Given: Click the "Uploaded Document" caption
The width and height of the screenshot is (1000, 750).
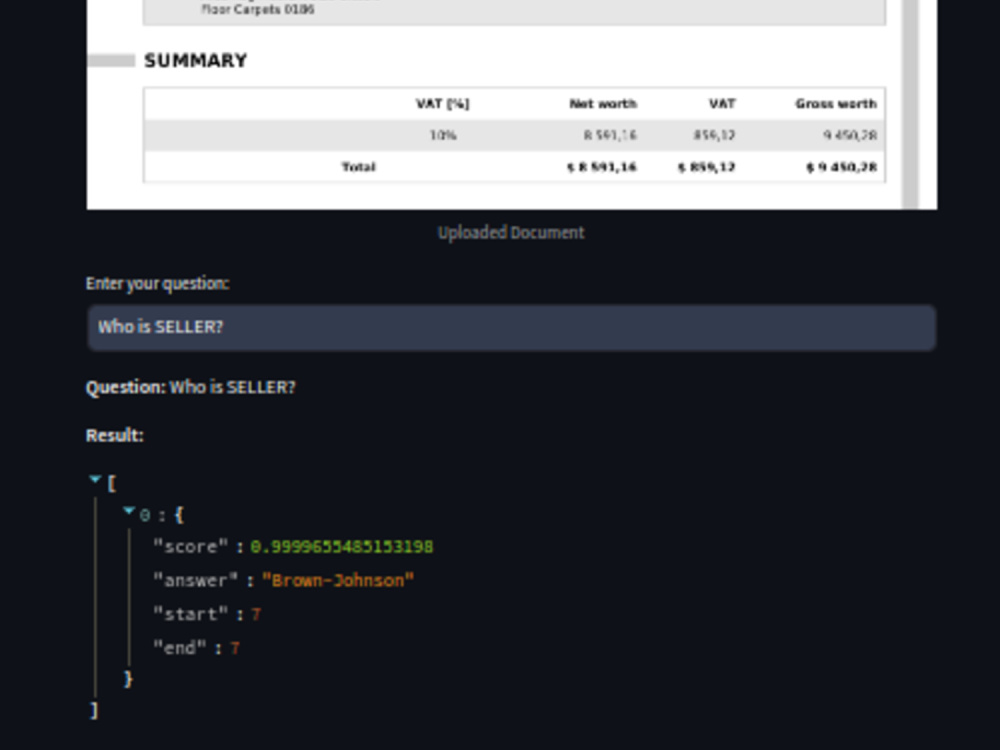Looking at the screenshot, I should pos(511,232).
